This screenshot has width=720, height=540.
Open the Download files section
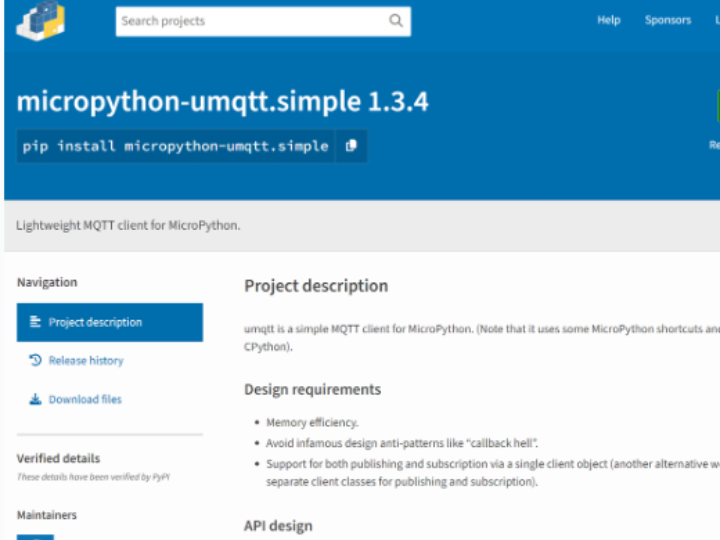coord(85,399)
